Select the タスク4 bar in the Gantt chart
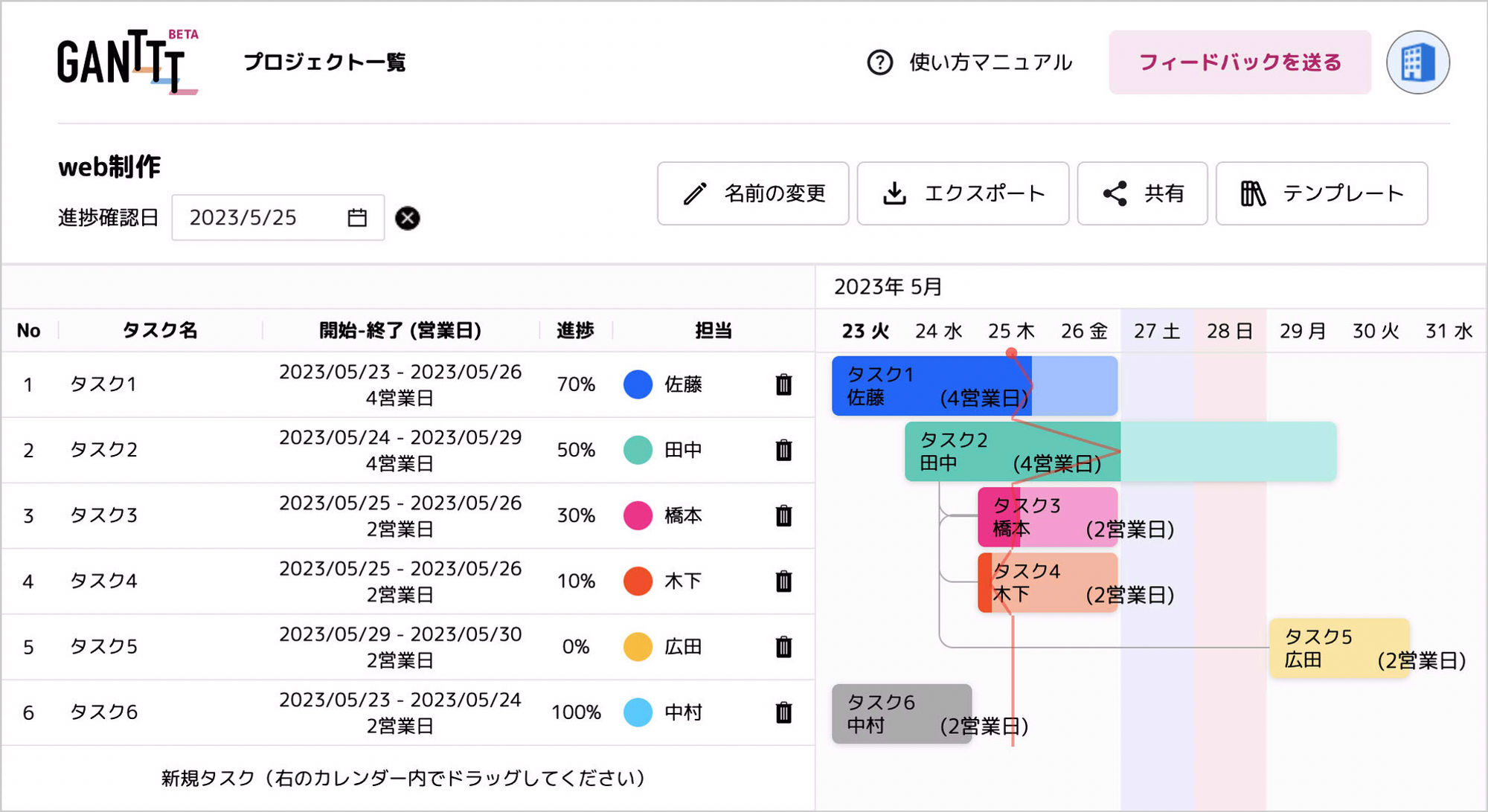The image size is (1488, 812). (1048, 582)
